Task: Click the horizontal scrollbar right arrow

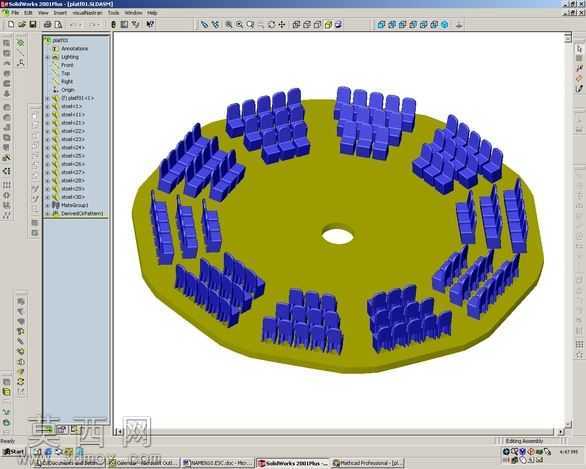Action: 561,432
